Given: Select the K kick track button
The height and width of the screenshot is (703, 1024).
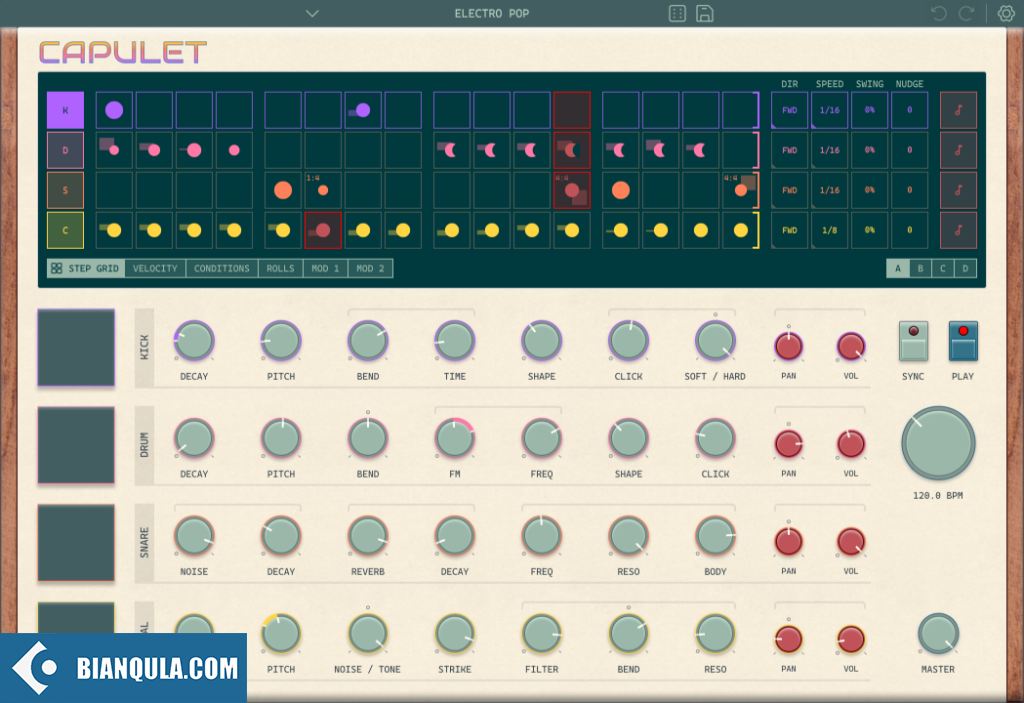Looking at the screenshot, I should (x=65, y=110).
